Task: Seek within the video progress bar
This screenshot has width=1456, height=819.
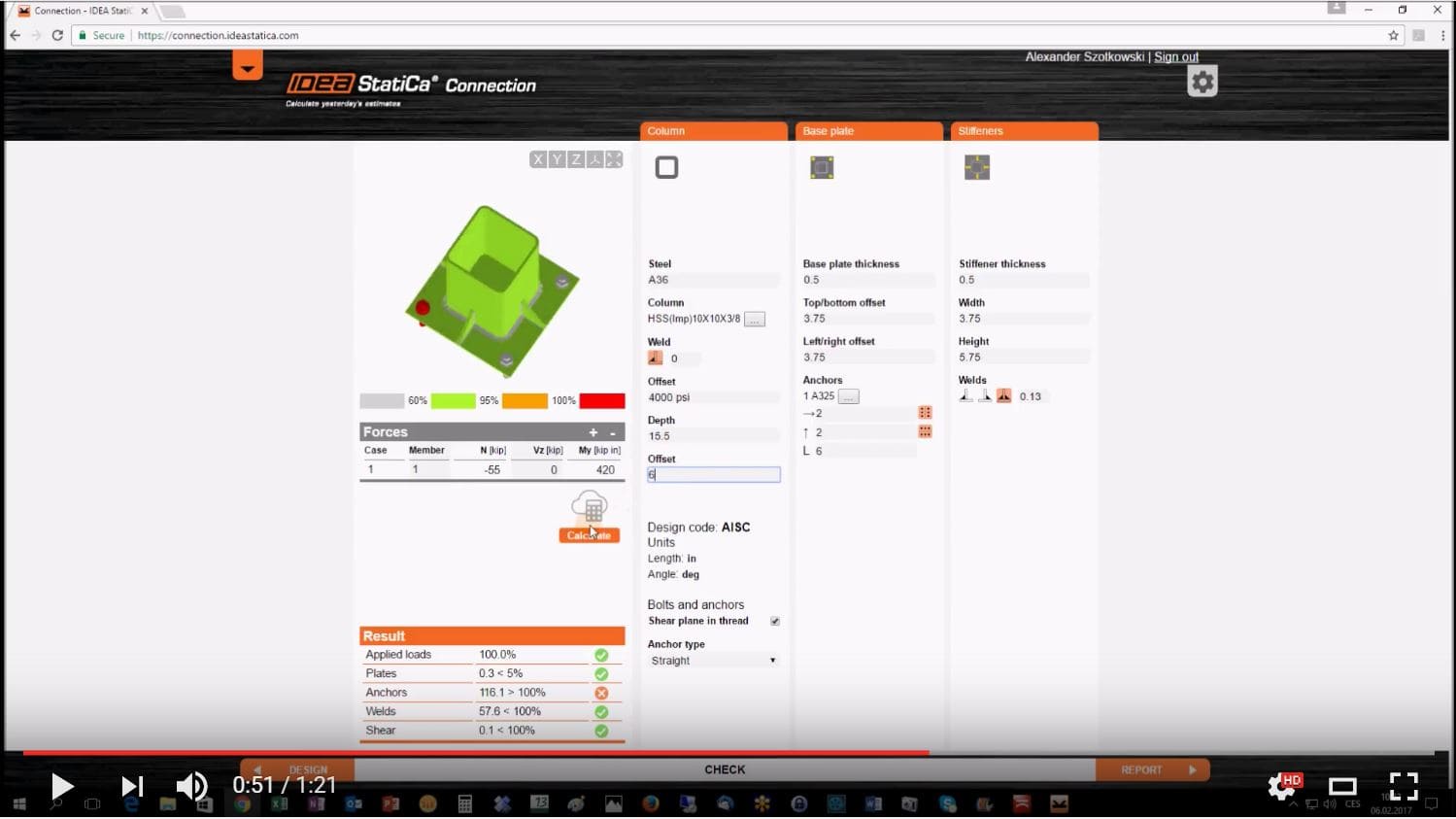Action: coord(728,753)
